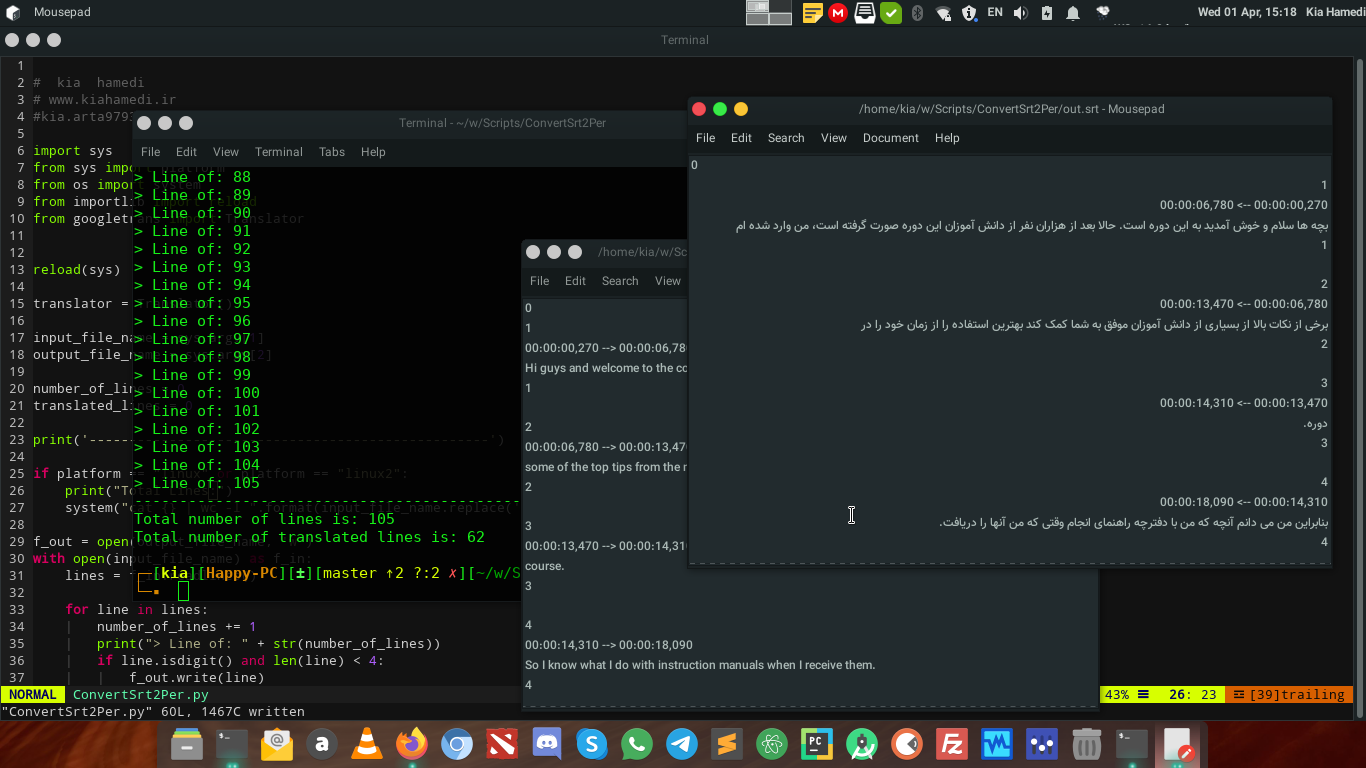This screenshot has height=768, width=1366.
Task: Open the notifications bell icon
Action: (1073, 13)
